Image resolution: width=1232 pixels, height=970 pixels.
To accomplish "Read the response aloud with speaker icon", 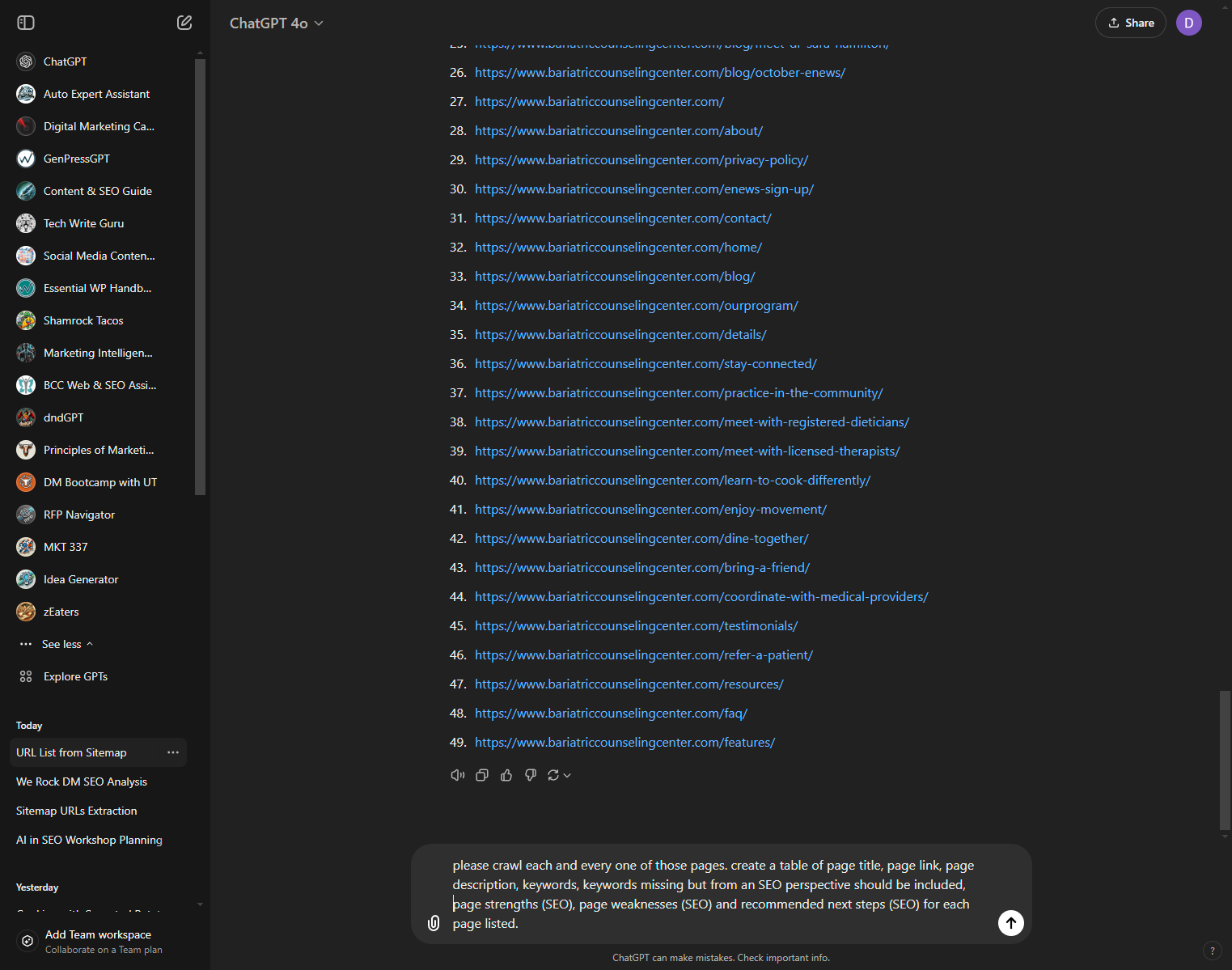I will 458,775.
